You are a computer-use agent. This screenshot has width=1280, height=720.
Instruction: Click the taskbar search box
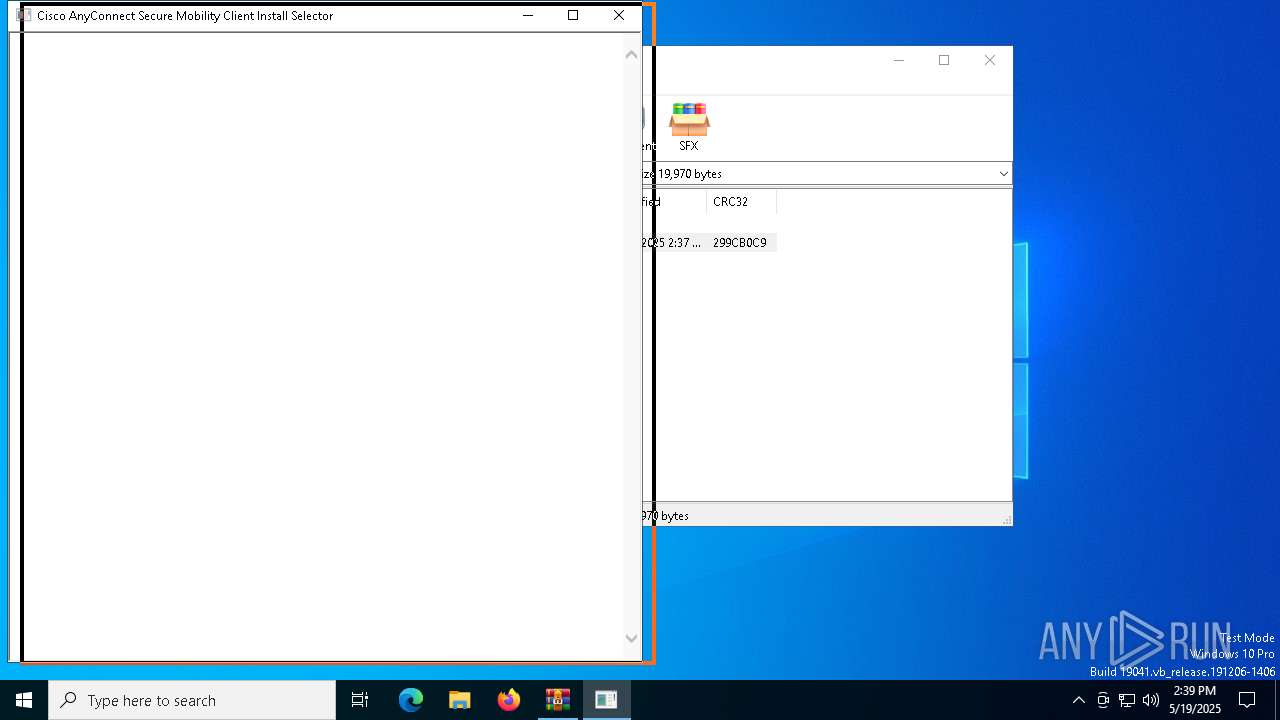[x=192, y=700]
